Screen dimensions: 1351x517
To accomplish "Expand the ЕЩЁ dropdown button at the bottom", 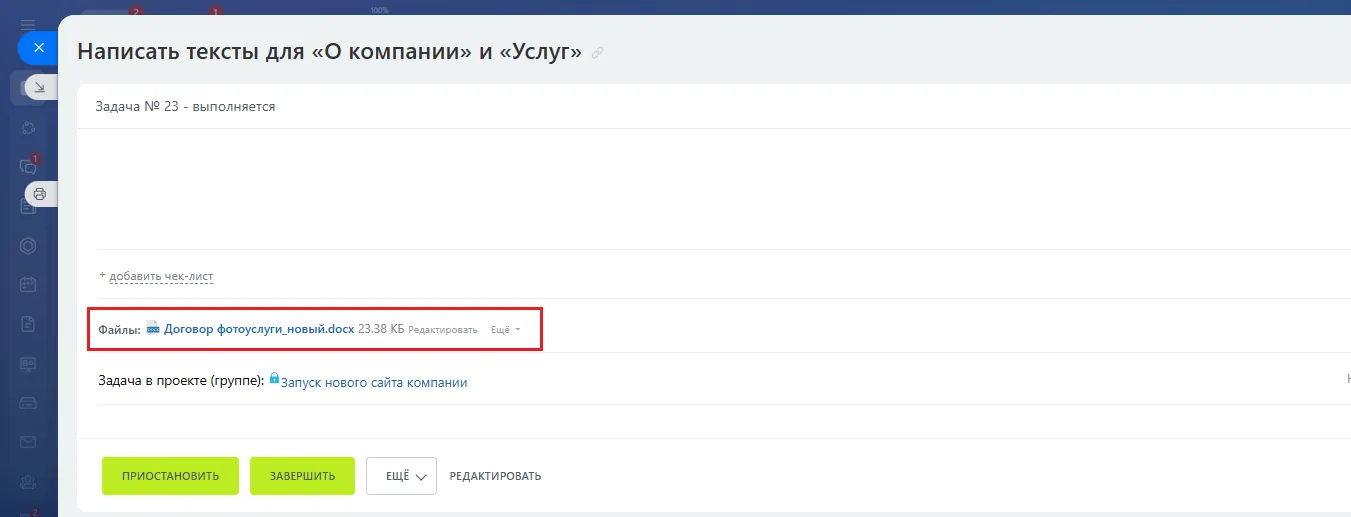I will (401, 476).
